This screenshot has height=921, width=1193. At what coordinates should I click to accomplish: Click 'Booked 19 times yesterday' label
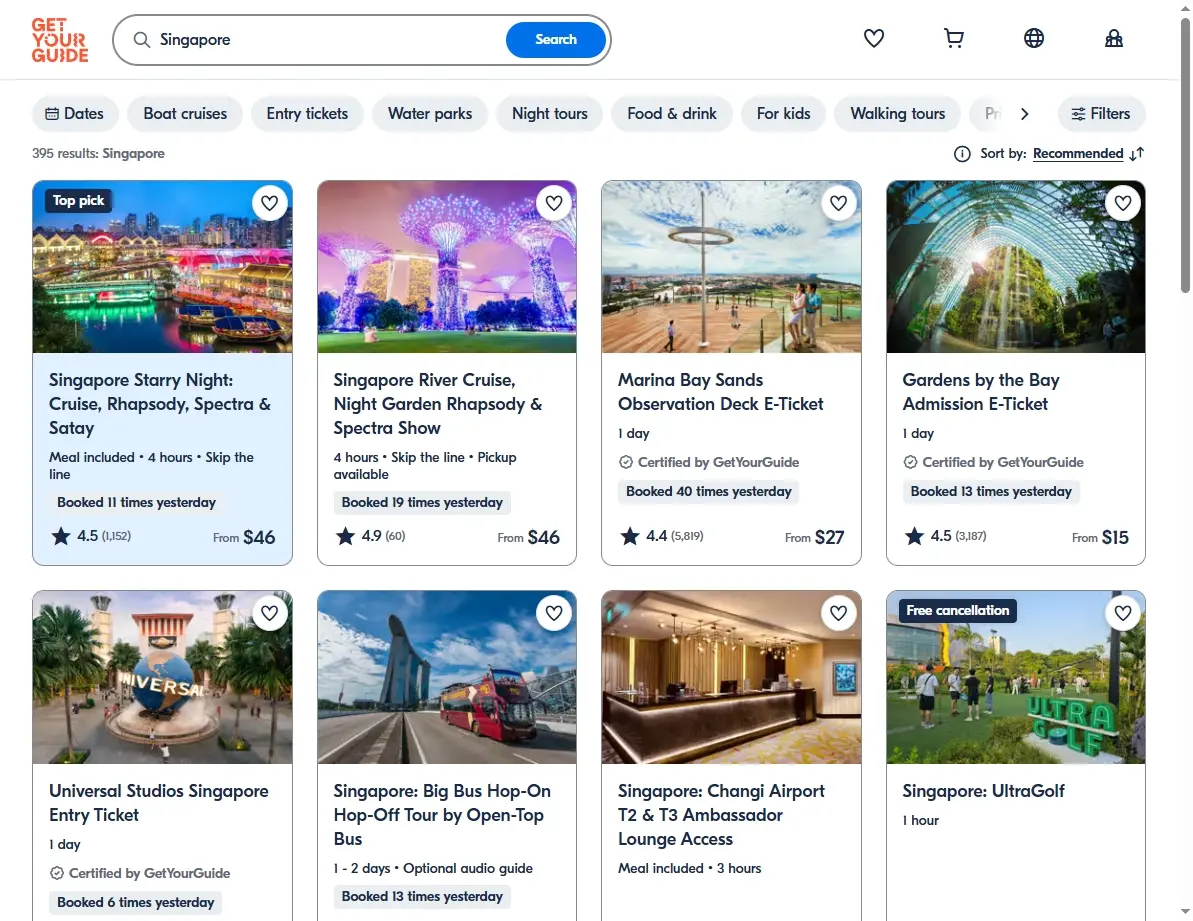422,502
